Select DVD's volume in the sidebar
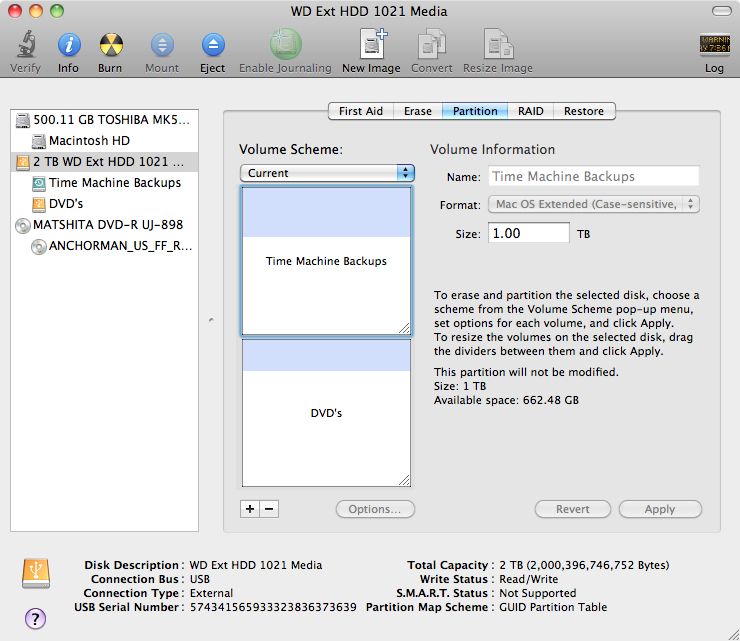The height and width of the screenshot is (641, 740). [104, 204]
